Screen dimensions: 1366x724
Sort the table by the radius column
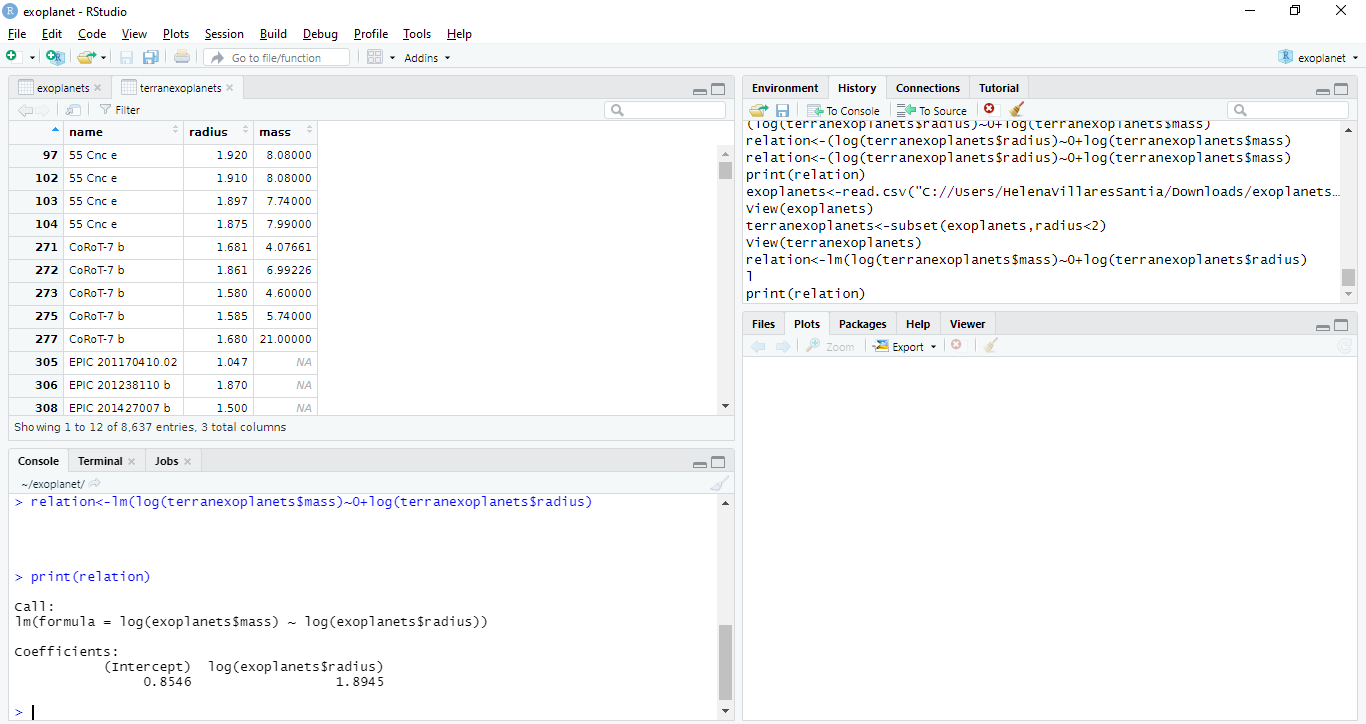209,132
